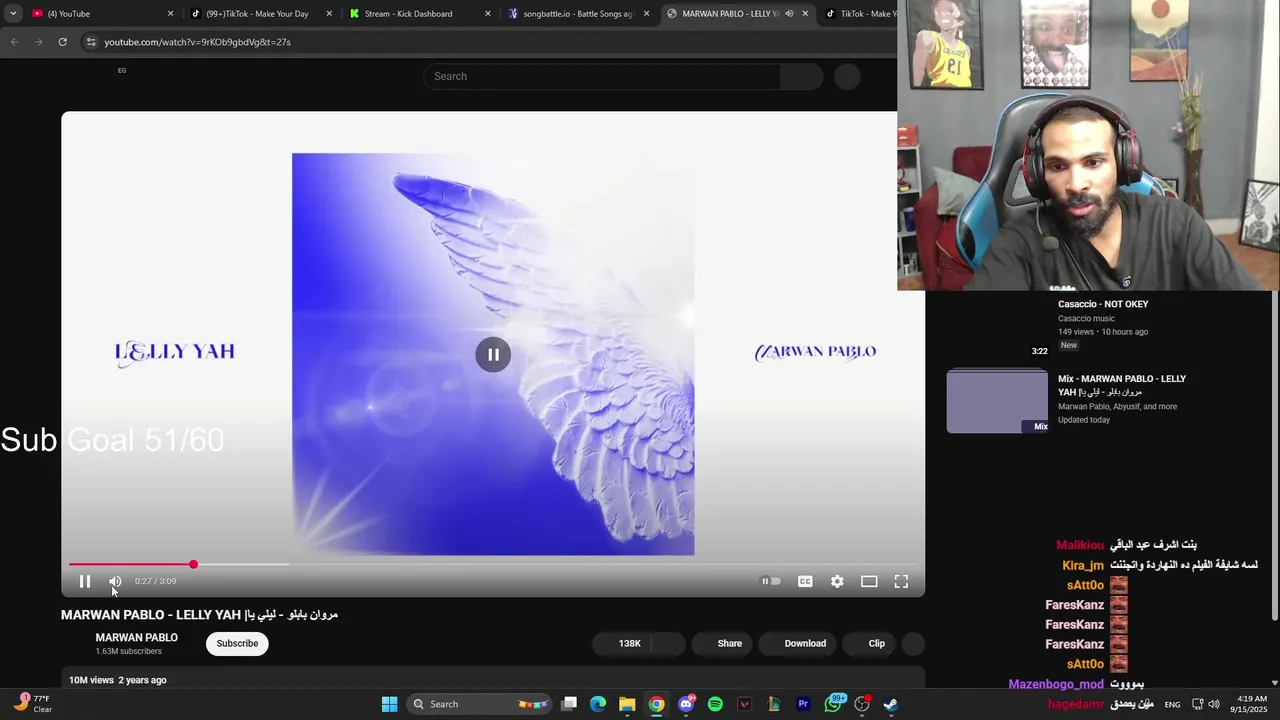Open the Windows Start menu
The image size is (1280, 720).
389,704
